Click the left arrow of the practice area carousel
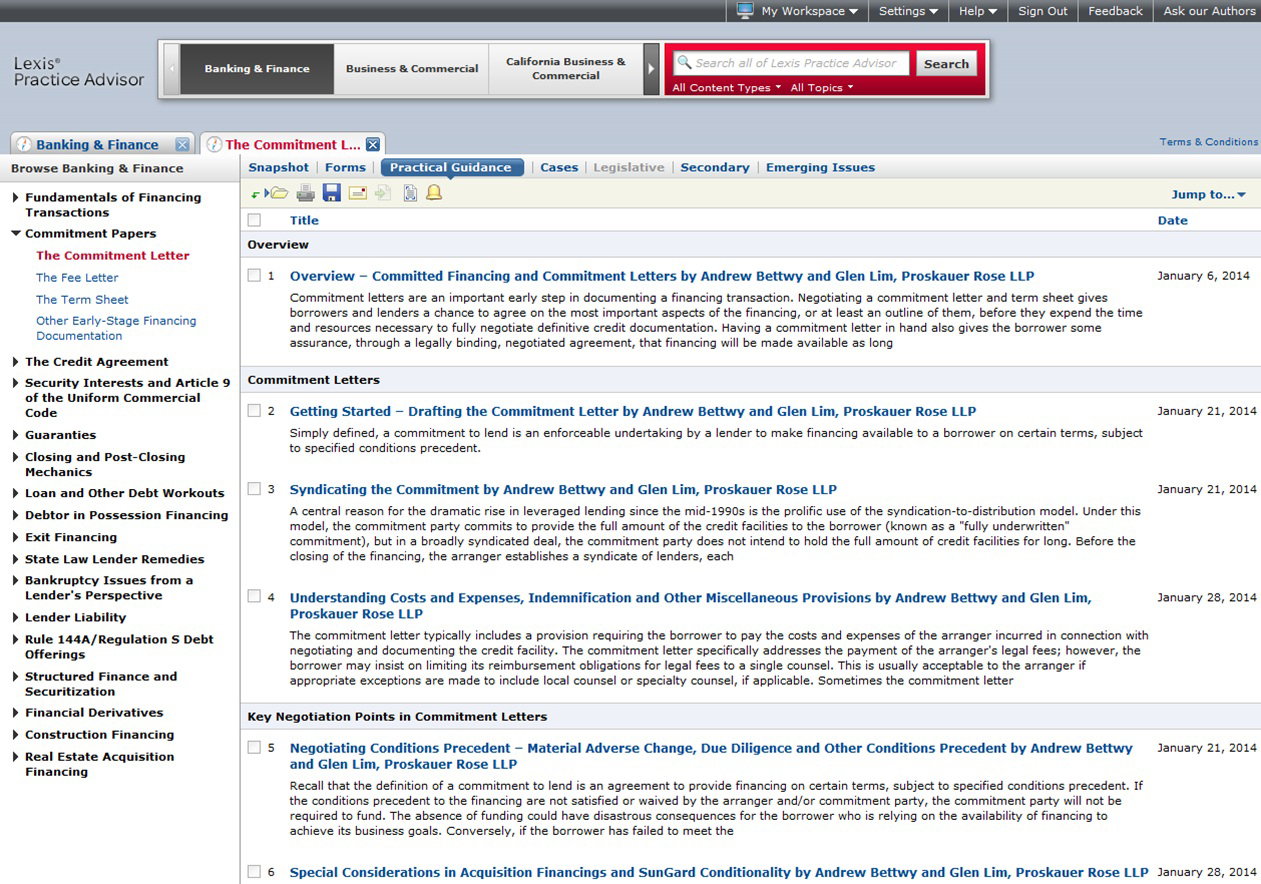Screen dimensions: 1261x884 tap(171, 69)
